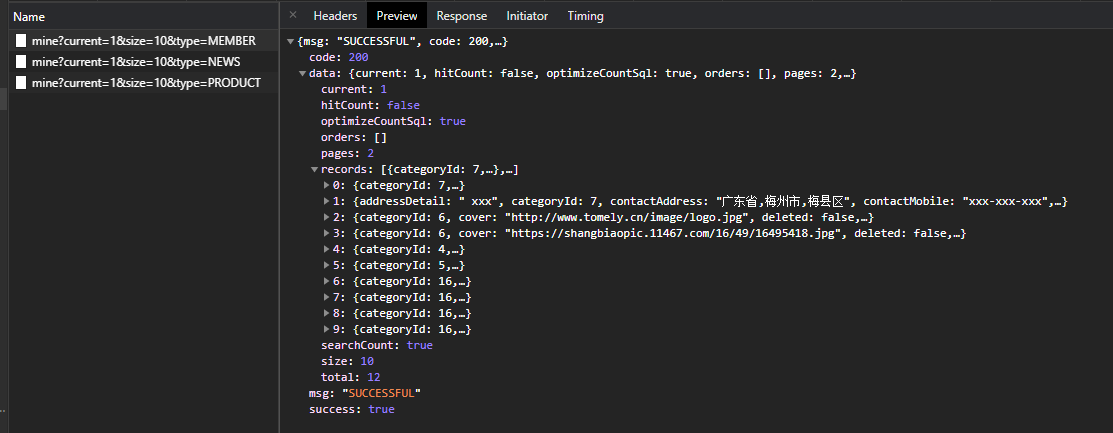This screenshot has height=433, width=1113.
Task: Select the Preview tab
Action: point(397,16)
